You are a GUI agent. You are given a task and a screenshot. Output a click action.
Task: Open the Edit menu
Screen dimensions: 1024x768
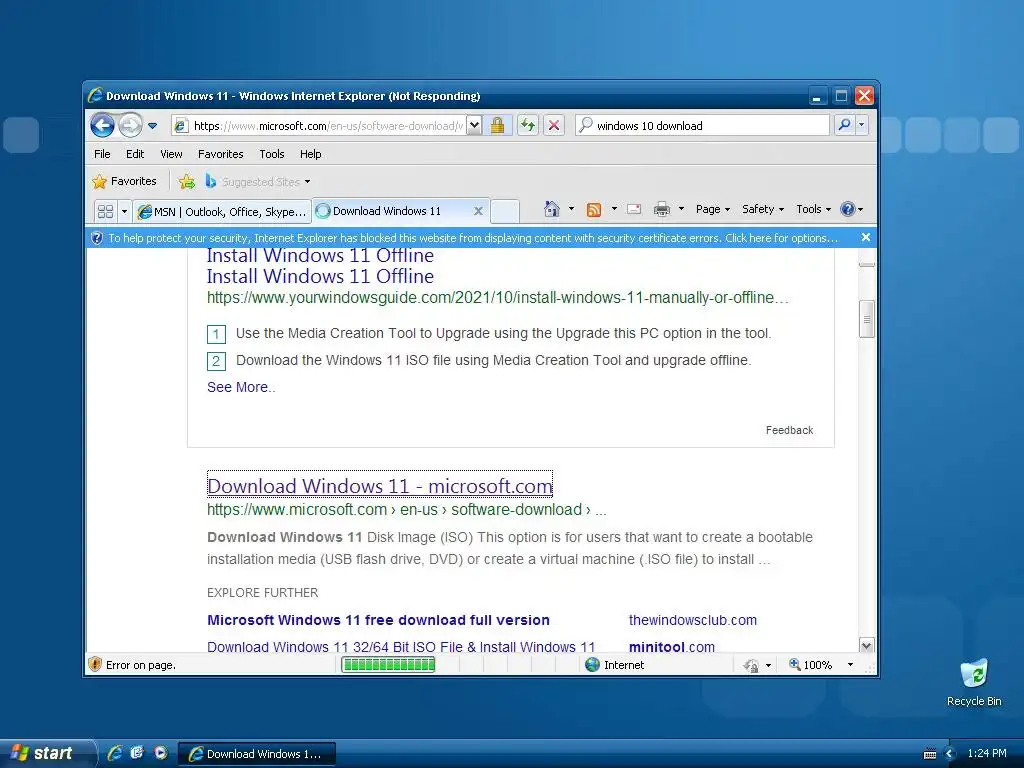pos(135,154)
